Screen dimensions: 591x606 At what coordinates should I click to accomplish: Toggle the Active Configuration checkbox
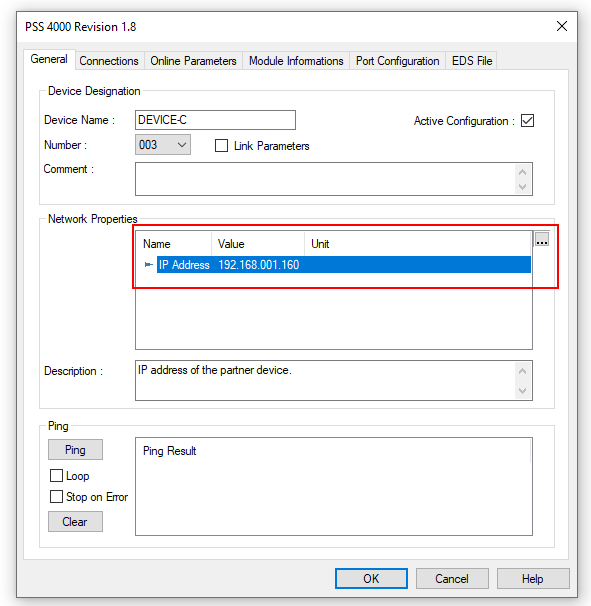point(527,121)
